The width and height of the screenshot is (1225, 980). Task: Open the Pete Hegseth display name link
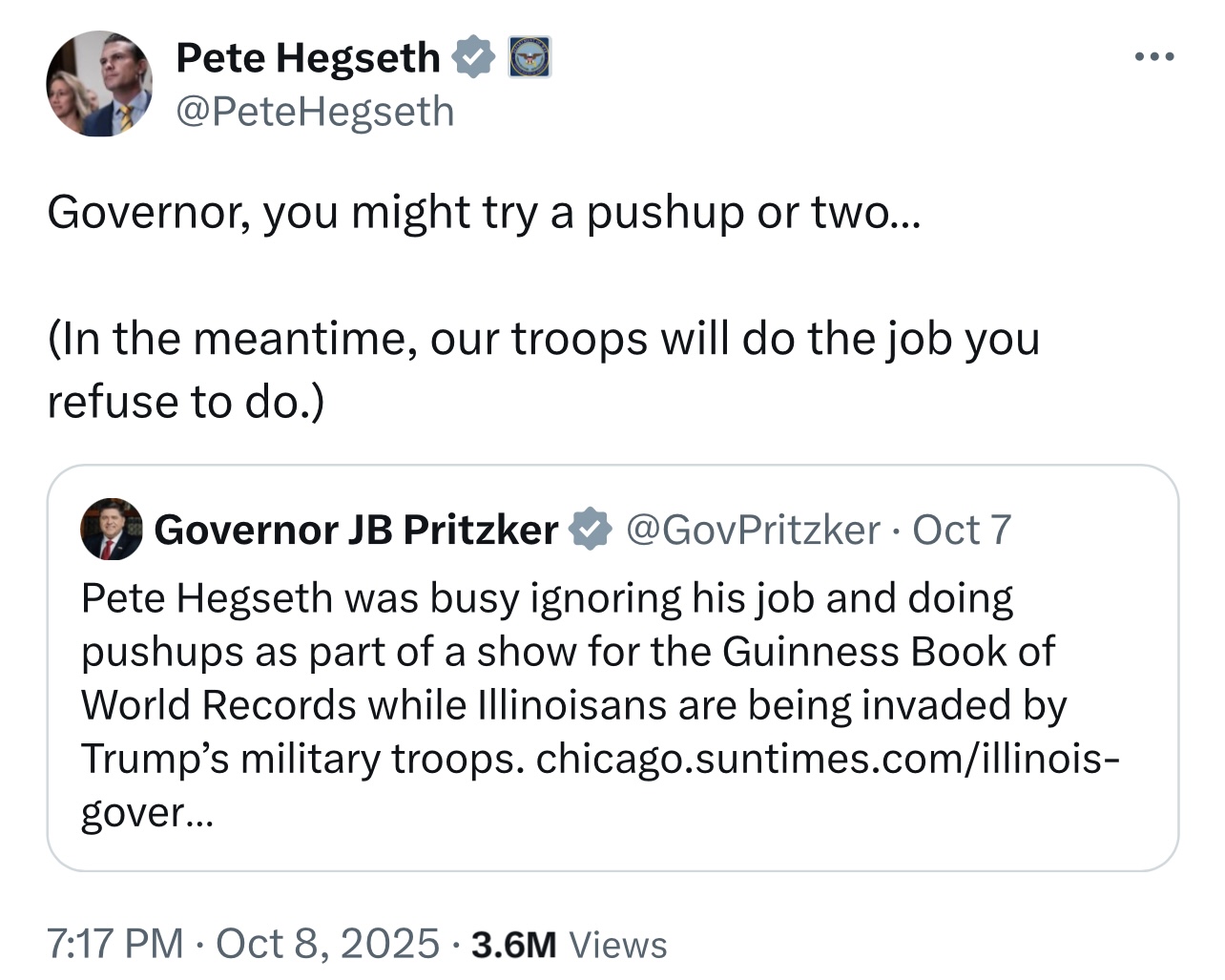pyautogui.click(x=307, y=57)
